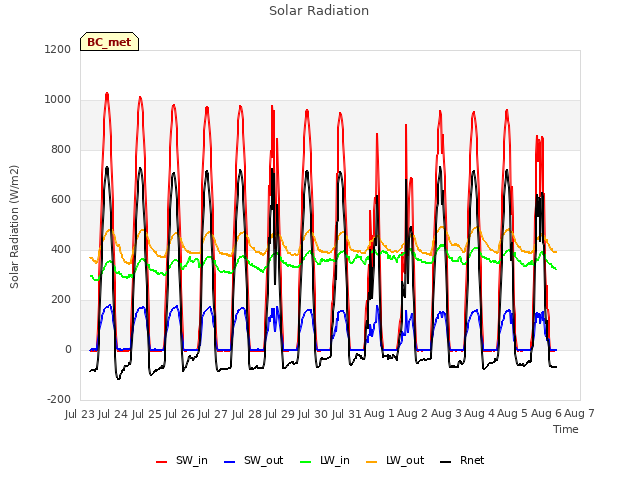Click the 400 y-axis tick label

[61, 250]
